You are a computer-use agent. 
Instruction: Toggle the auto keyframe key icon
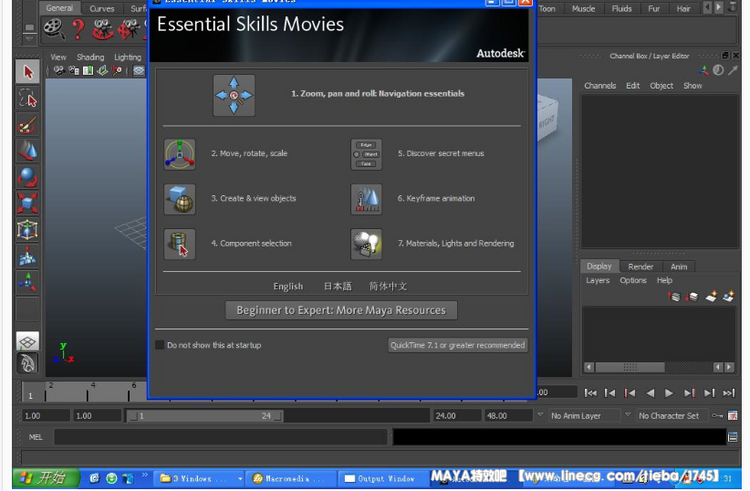pos(717,415)
